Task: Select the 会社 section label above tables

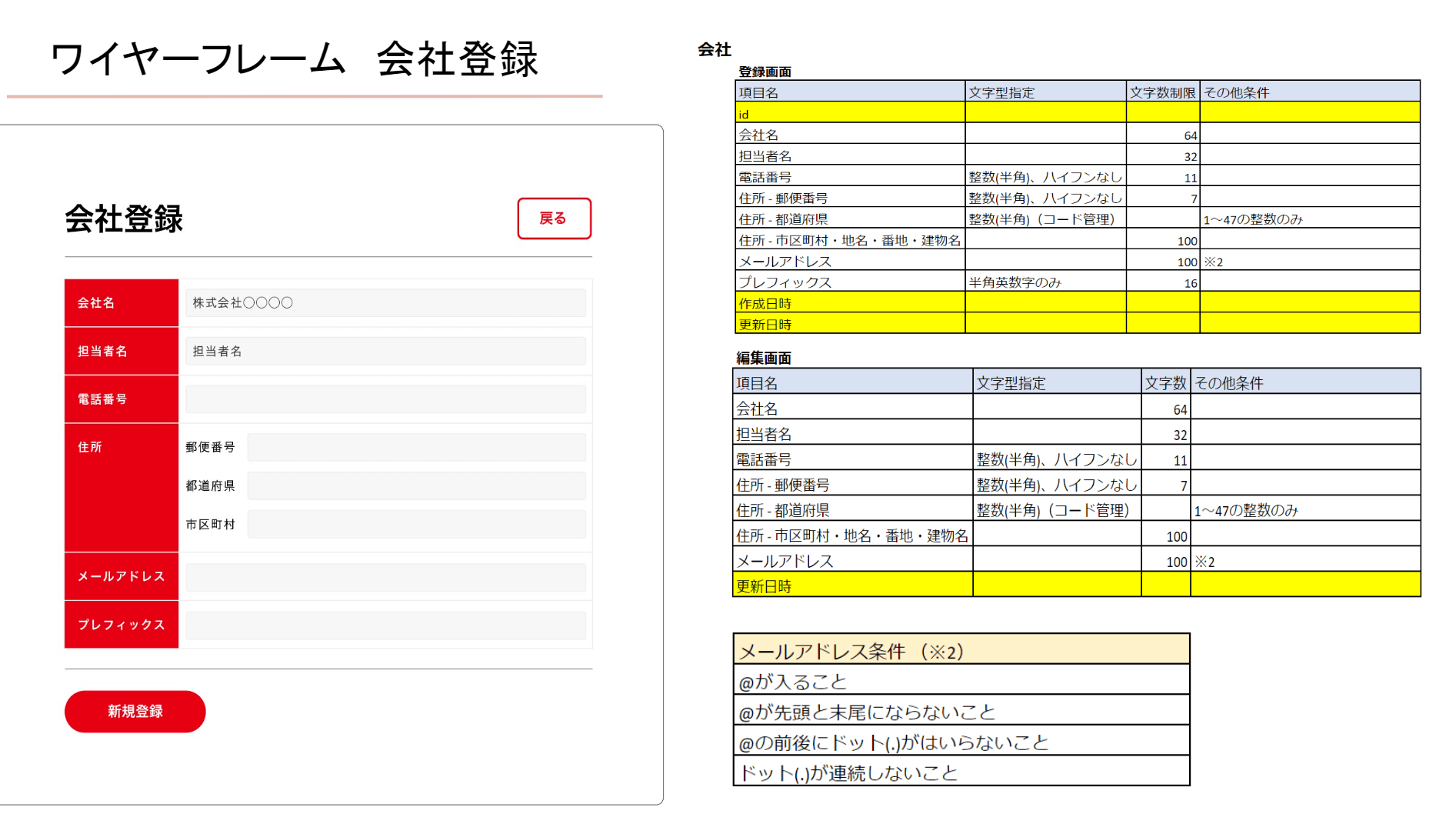Action: click(714, 49)
